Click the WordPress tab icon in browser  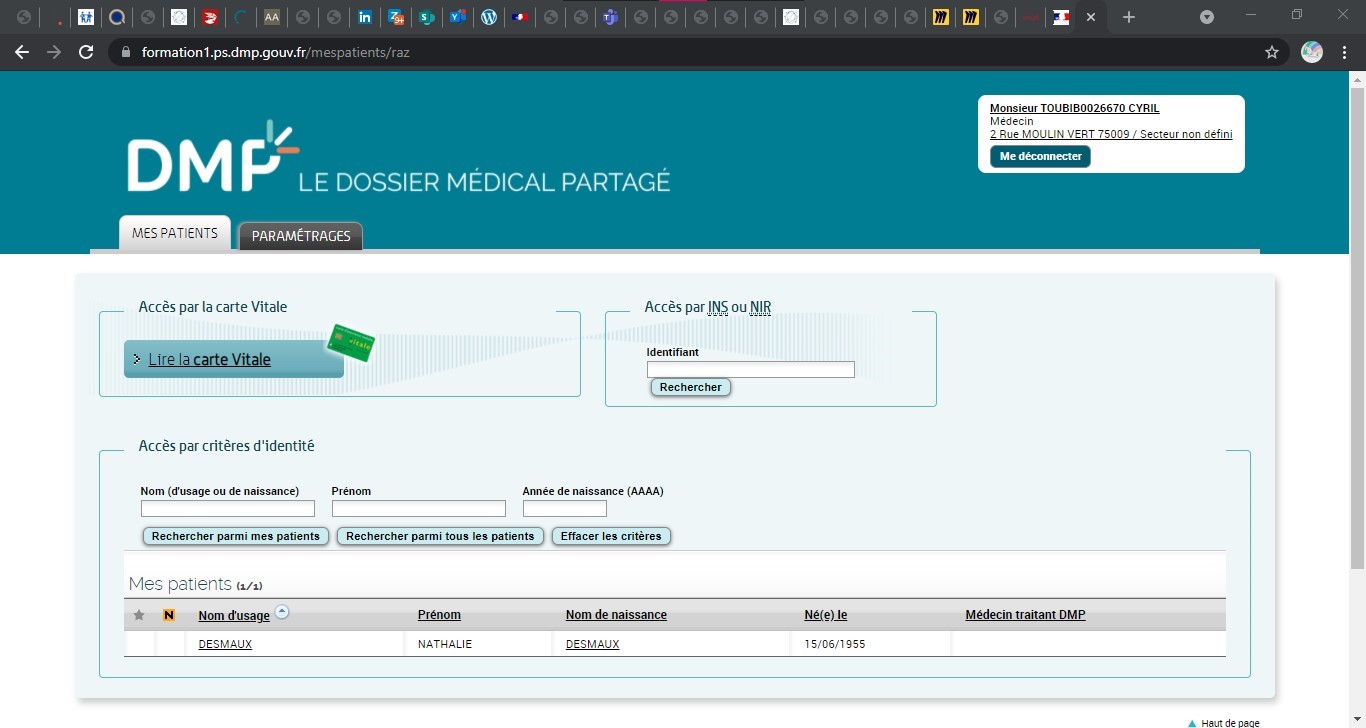coord(489,16)
